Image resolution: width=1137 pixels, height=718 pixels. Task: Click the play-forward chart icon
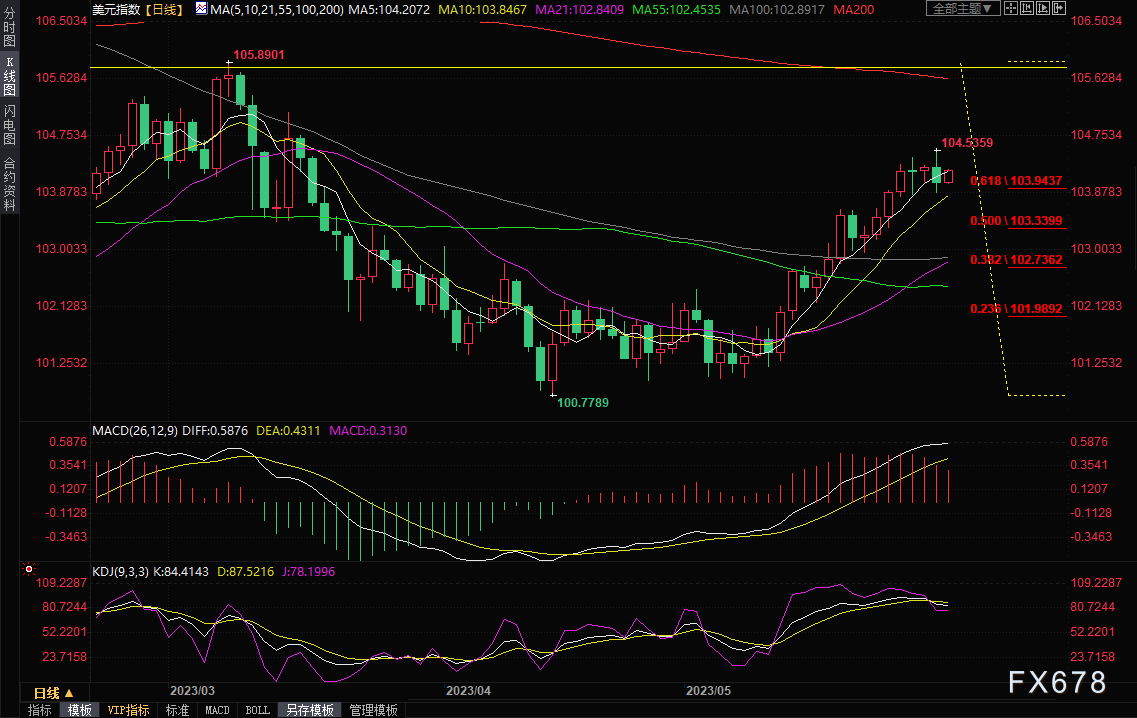click(x=1043, y=9)
